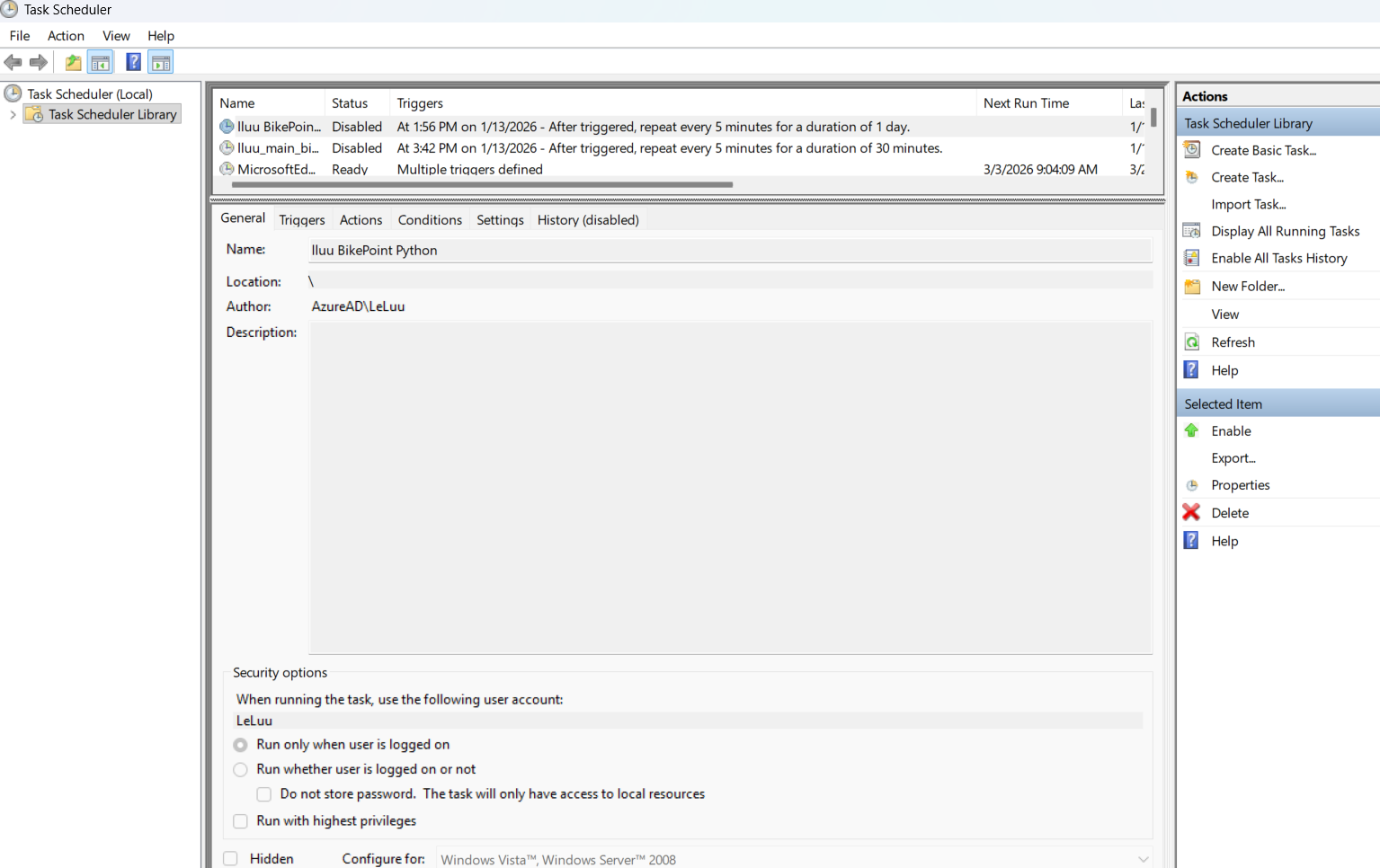The image size is (1380, 868).
Task: Click the green Enable arrow icon
Action: pos(1191,430)
